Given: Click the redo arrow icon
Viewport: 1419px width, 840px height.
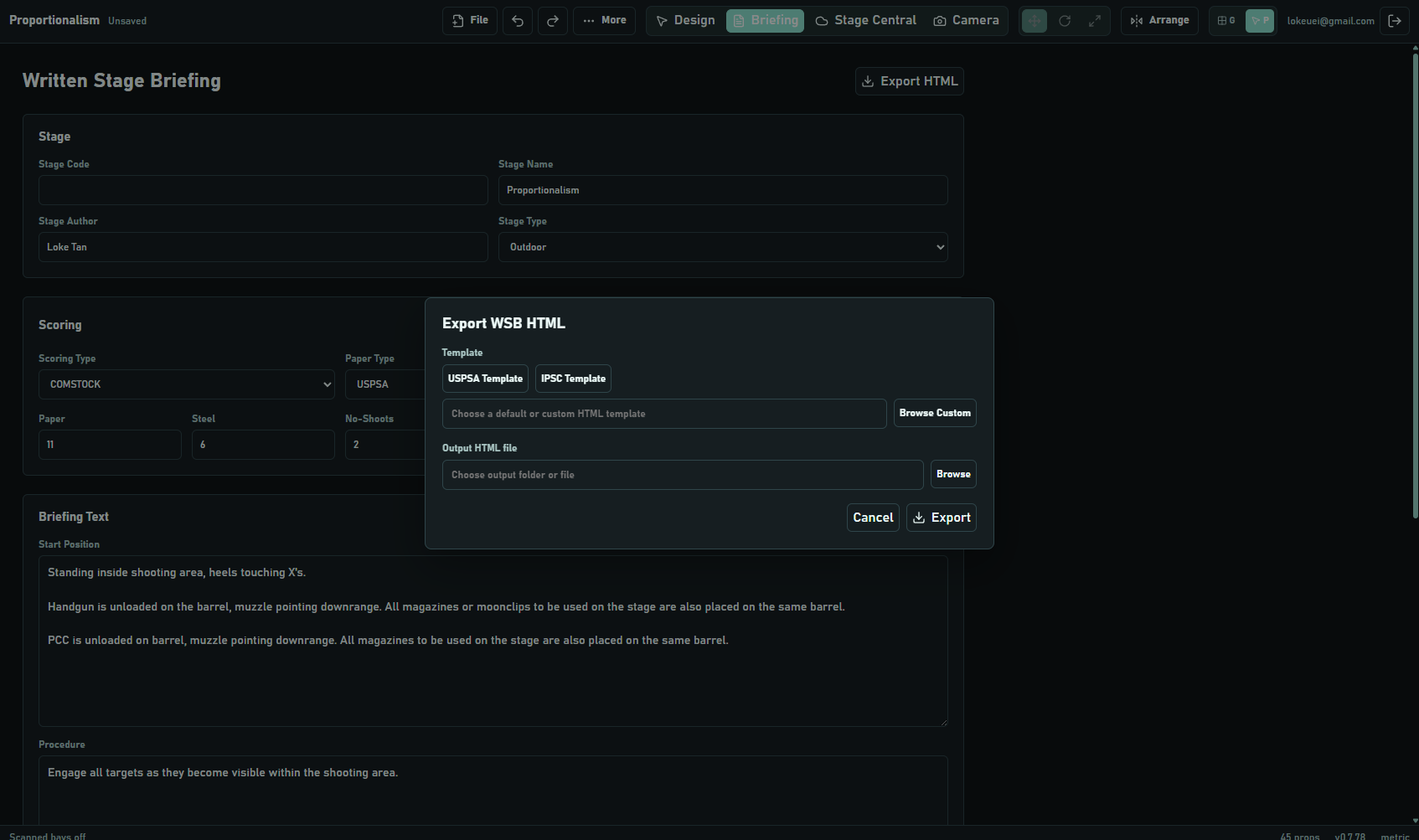Looking at the screenshot, I should tap(553, 21).
